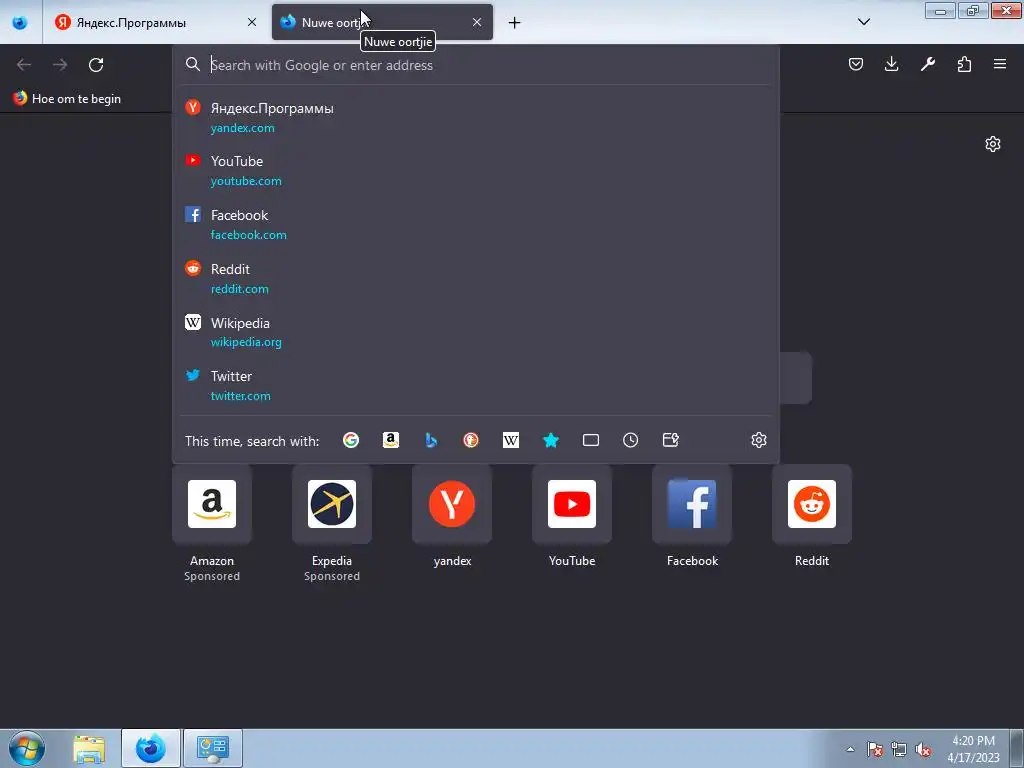Open Hoe om te begin bookmark
The height and width of the screenshot is (768, 1024).
tap(67, 99)
